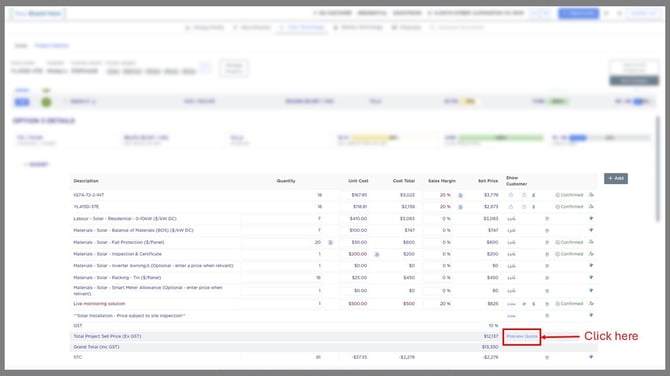Click the Your Brand Here logo
The width and height of the screenshot is (670, 376).
38,14
